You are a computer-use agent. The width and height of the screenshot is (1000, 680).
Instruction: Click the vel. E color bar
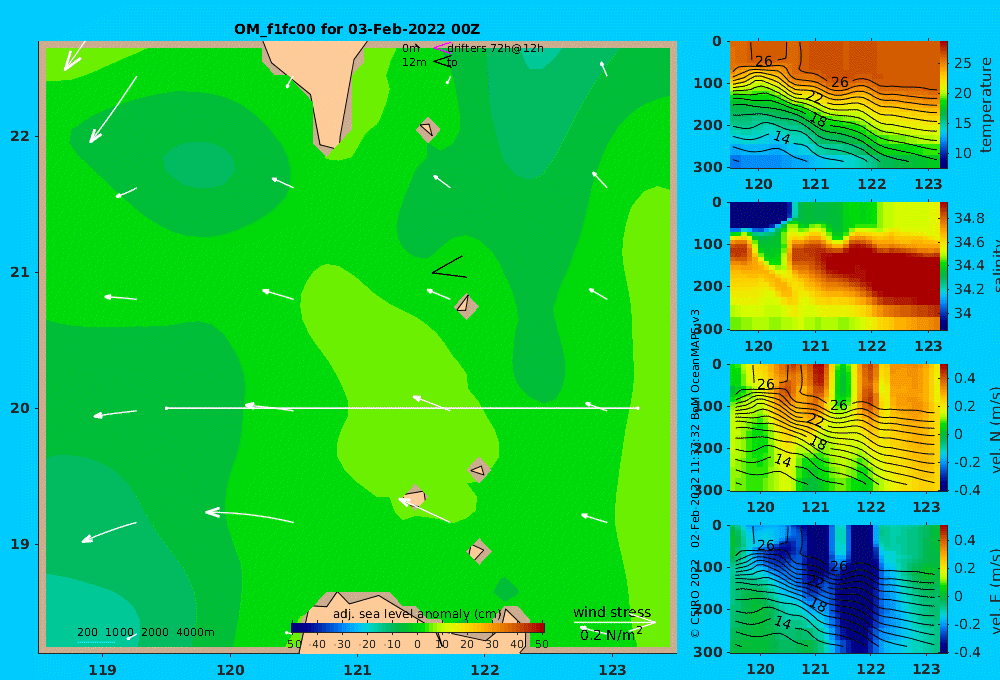(x=943, y=589)
